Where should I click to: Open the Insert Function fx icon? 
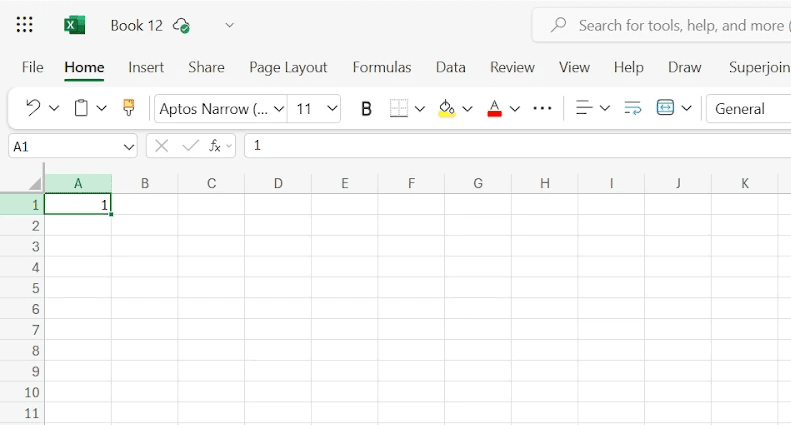tap(215, 146)
